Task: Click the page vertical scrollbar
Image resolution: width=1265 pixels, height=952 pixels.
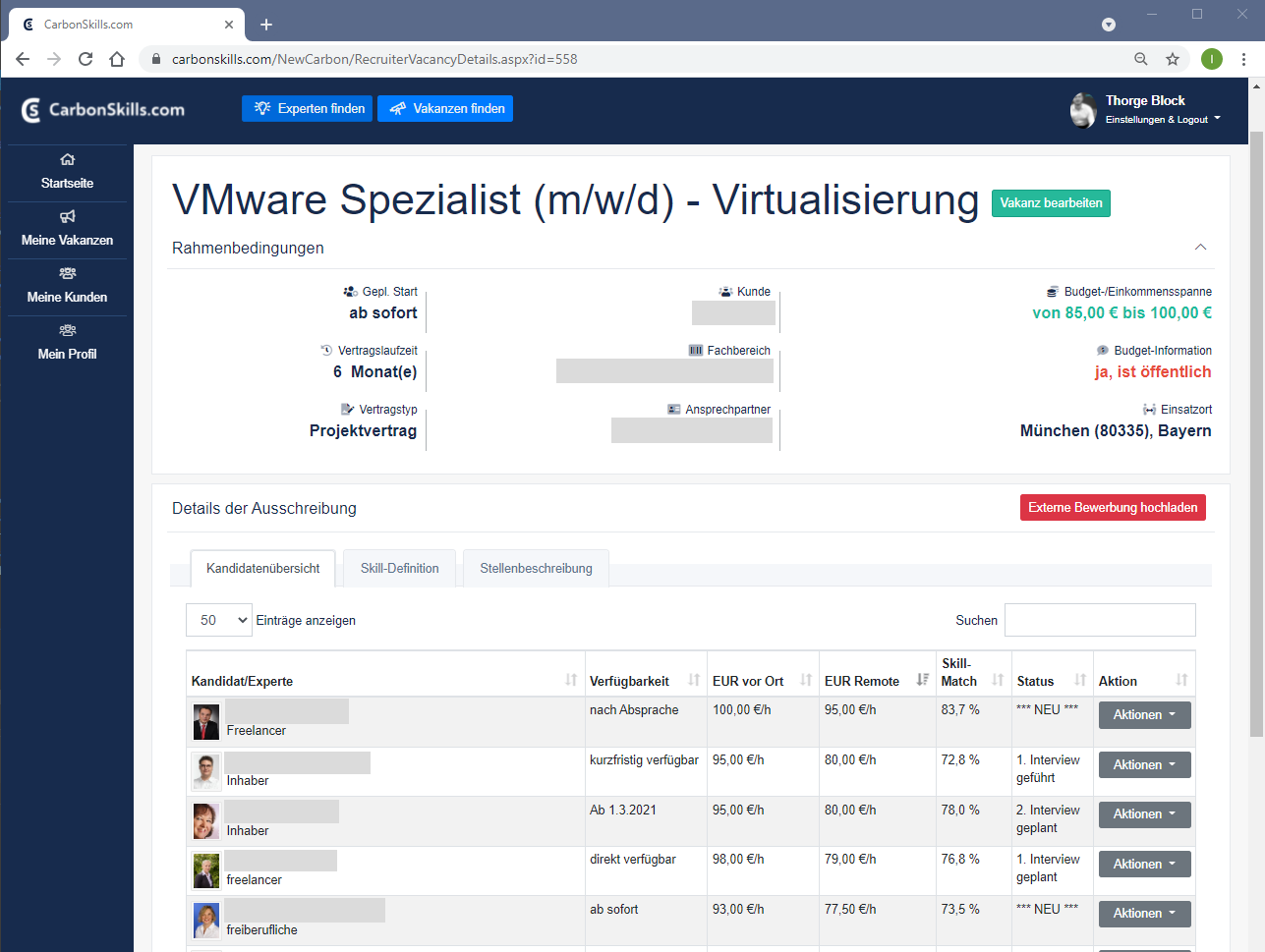Action: pyautogui.click(x=1256, y=432)
